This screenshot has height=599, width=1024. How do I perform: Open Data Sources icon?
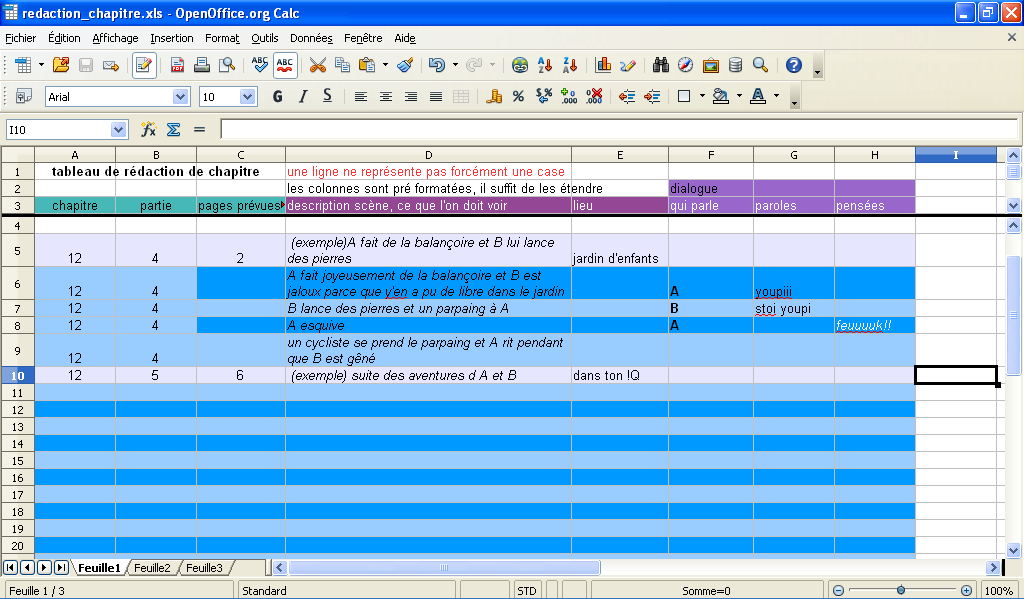click(735, 65)
